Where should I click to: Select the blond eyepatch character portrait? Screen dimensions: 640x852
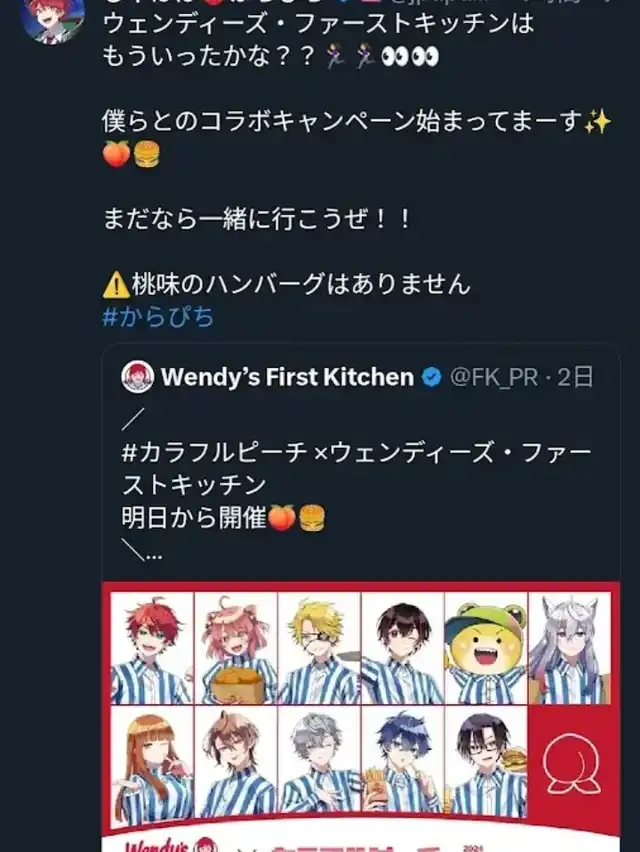pos(319,648)
